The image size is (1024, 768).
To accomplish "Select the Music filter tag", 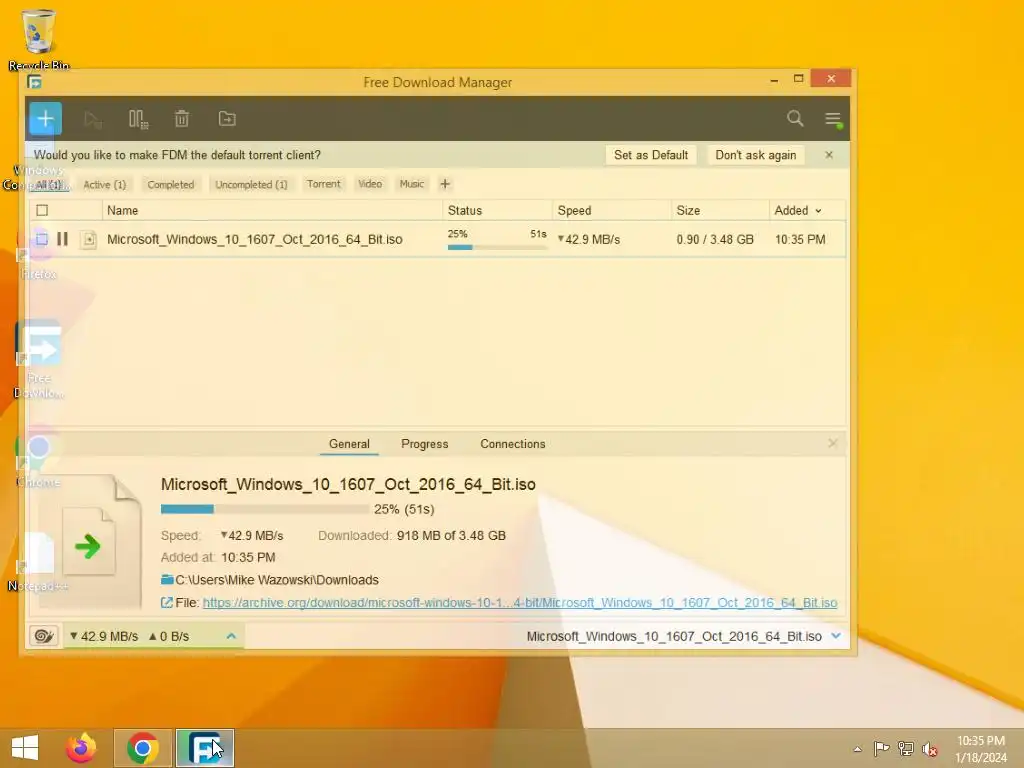I will (x=411, y=184).
